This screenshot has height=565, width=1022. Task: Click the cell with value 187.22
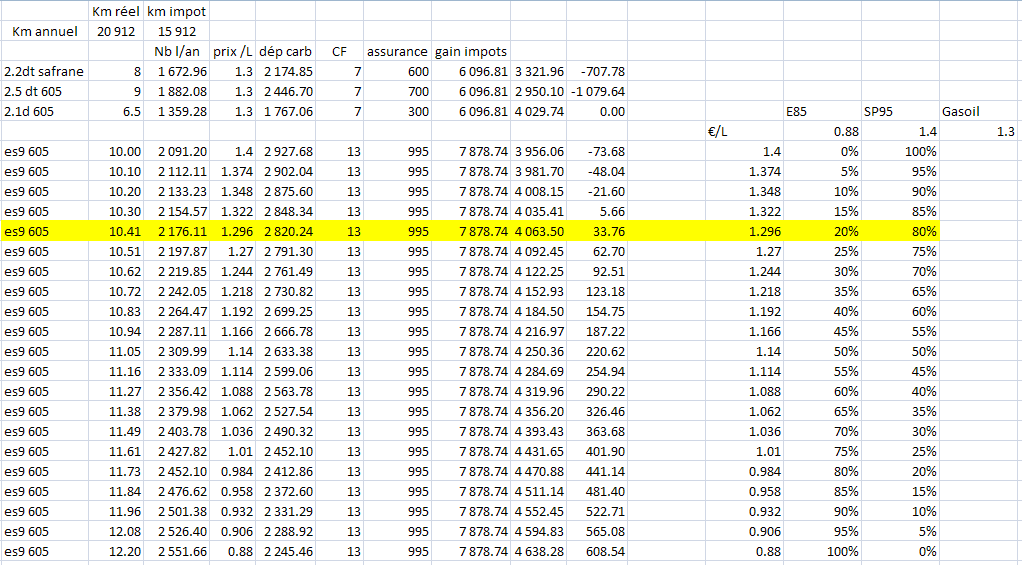(x=596, y=332)
